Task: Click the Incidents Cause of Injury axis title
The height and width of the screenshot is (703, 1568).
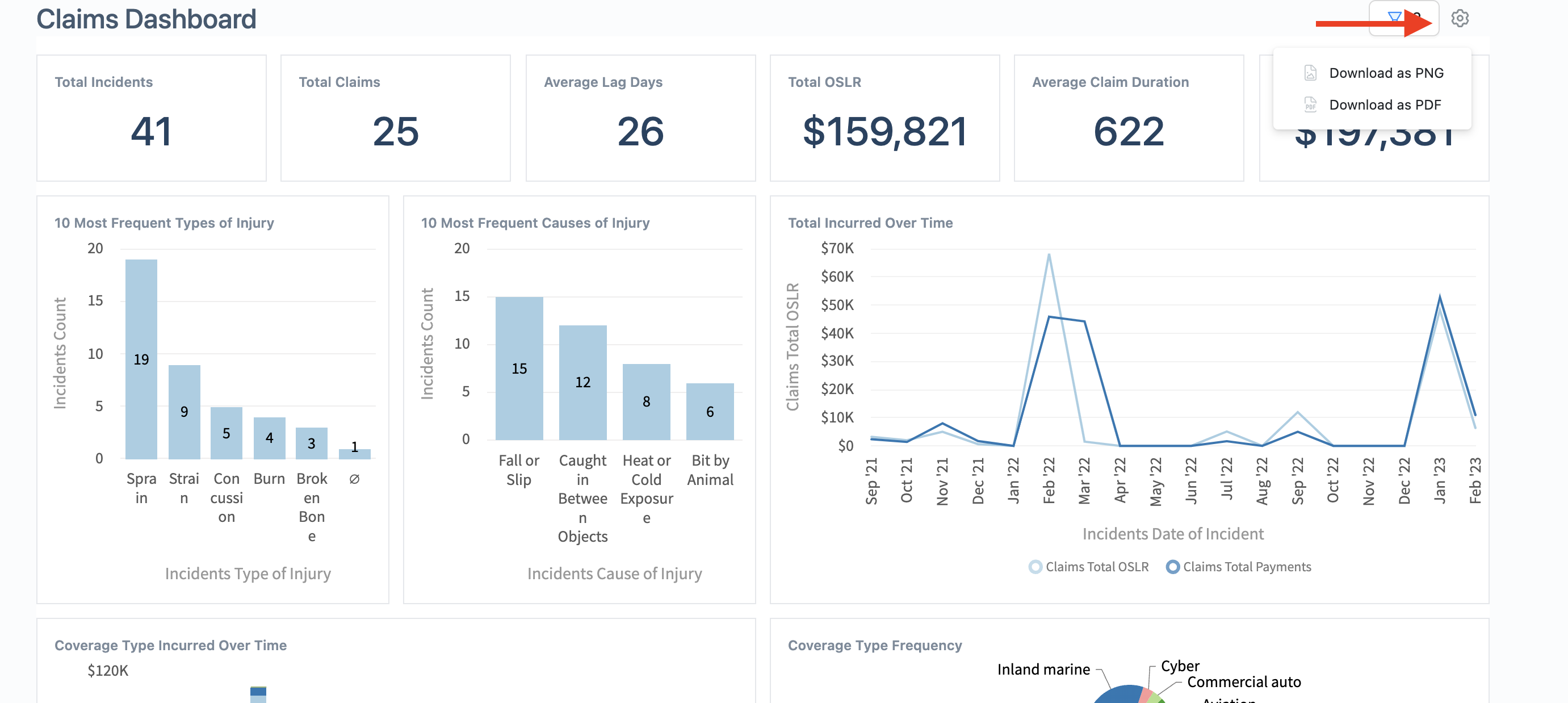Action: [x=614, y=574]
